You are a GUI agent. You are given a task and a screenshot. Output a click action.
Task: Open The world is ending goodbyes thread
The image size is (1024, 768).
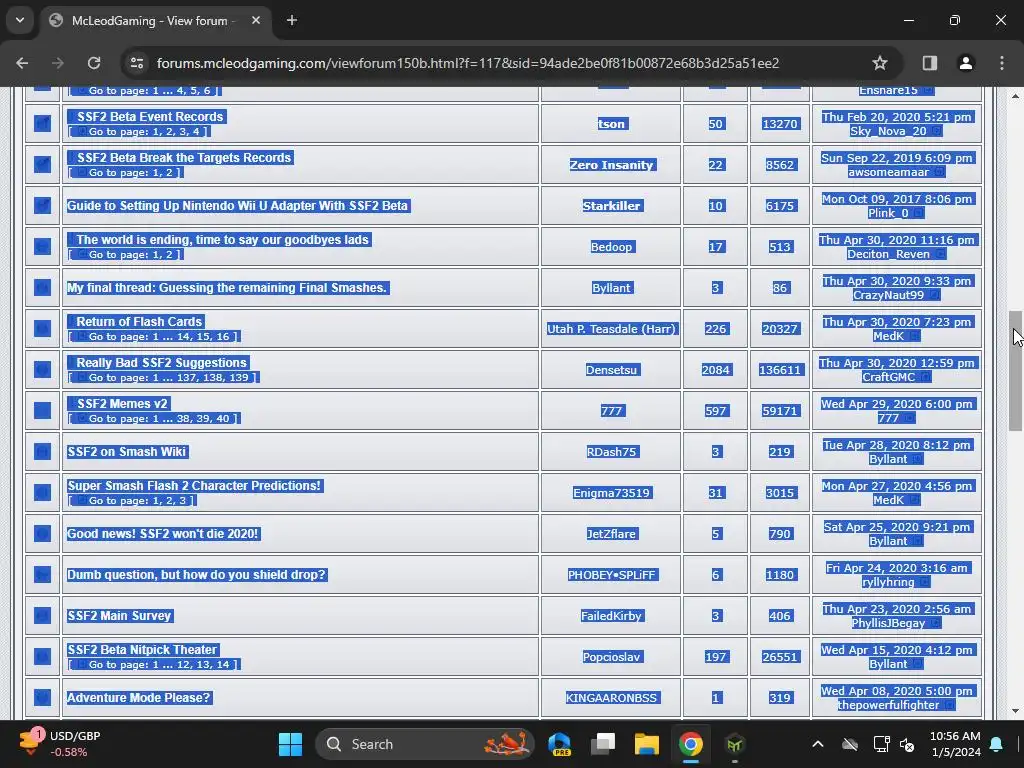pyautogui.click(x=223, y=240)
